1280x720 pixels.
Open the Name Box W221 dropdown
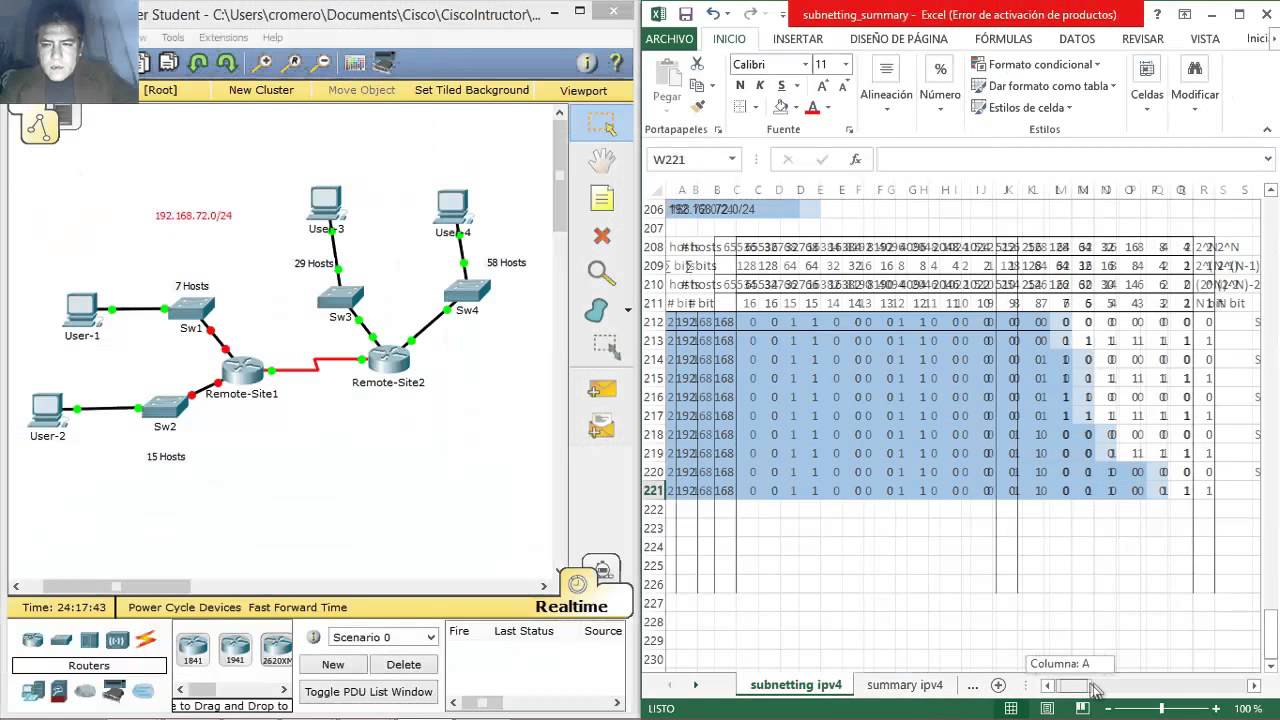pos(732,159)
